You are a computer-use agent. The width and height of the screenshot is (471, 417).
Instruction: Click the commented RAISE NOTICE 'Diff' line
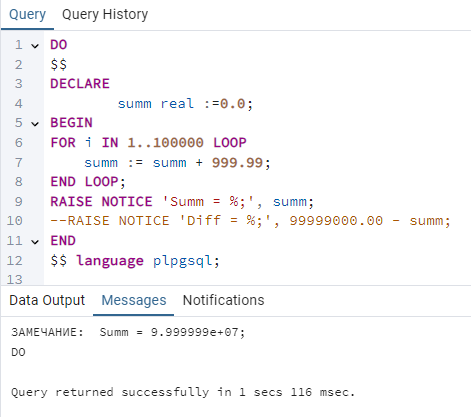coord(250,221)
